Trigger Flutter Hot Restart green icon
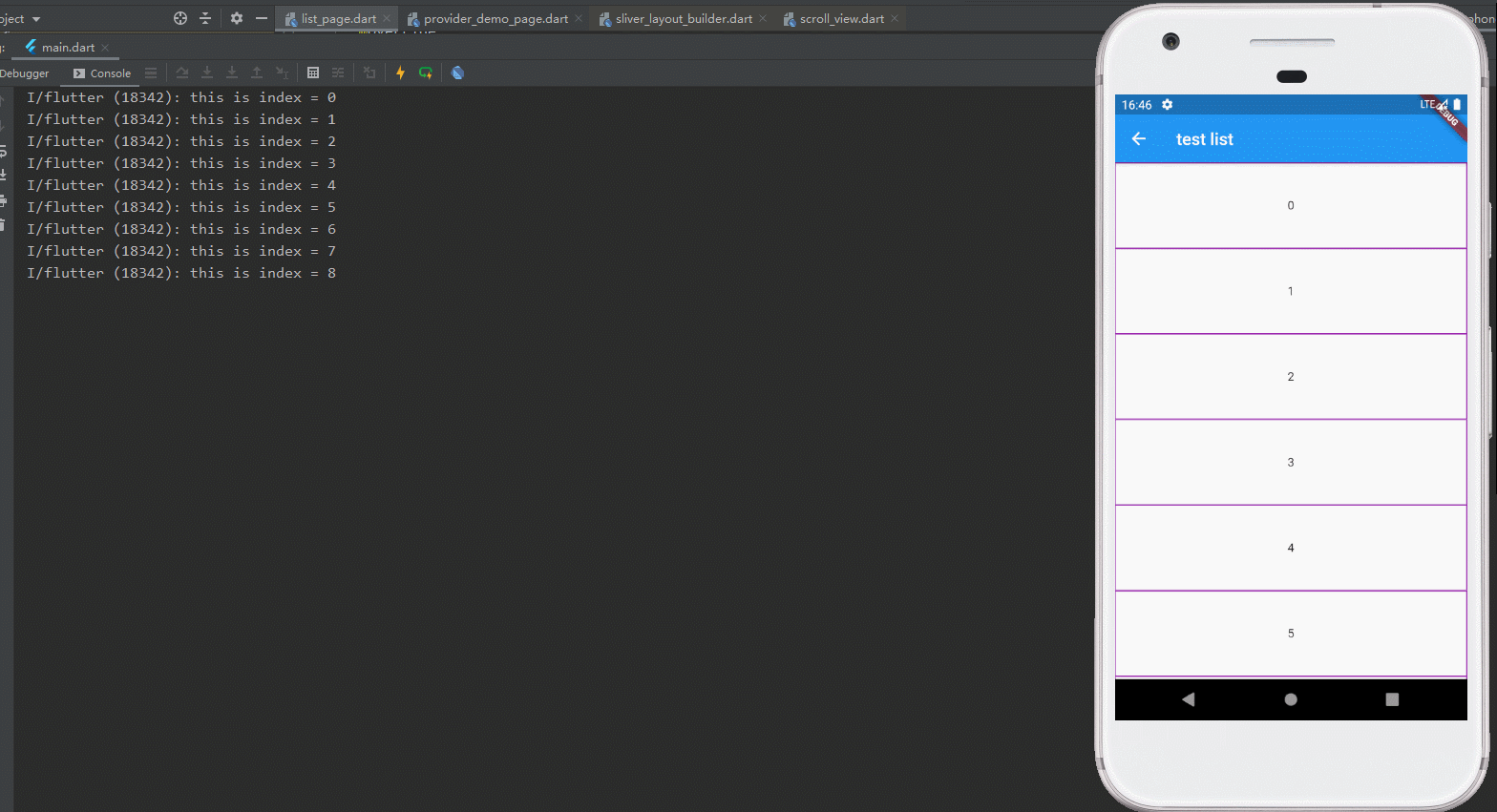The width and height of the screenshot is (1497, 812). pyautogui.click(x=426, y=73)
